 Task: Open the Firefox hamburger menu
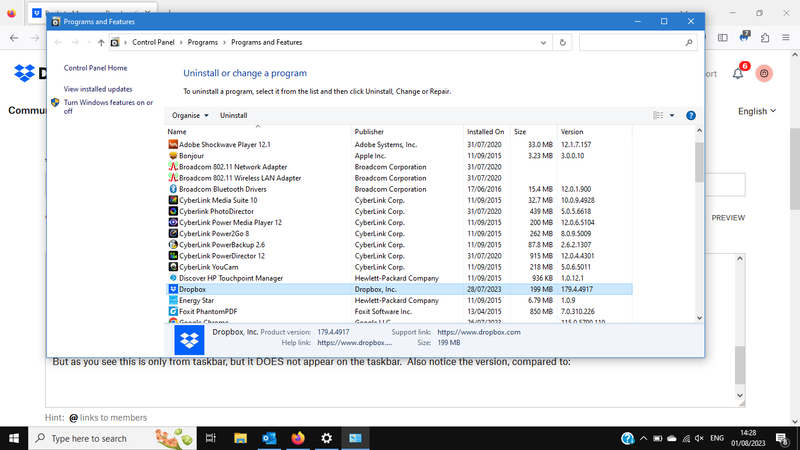coord(786,38)
